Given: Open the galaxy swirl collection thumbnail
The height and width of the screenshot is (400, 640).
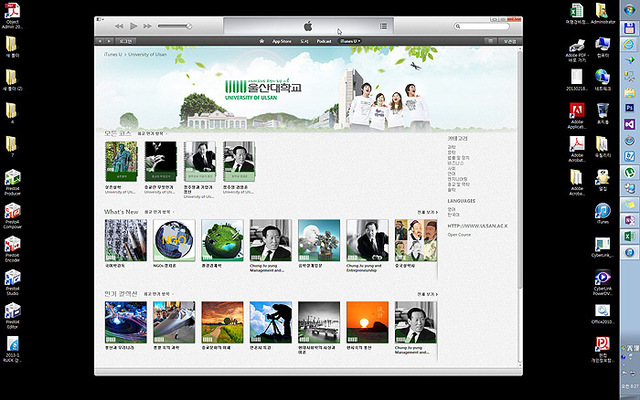Looking at the screenshot, I should click(x=126, y=322).
